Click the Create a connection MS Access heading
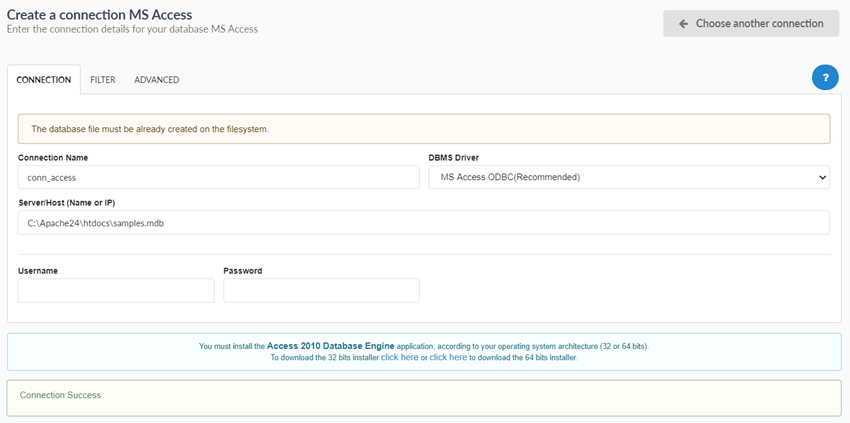Viewport: 850px width, 423px height. pos(100,14)
